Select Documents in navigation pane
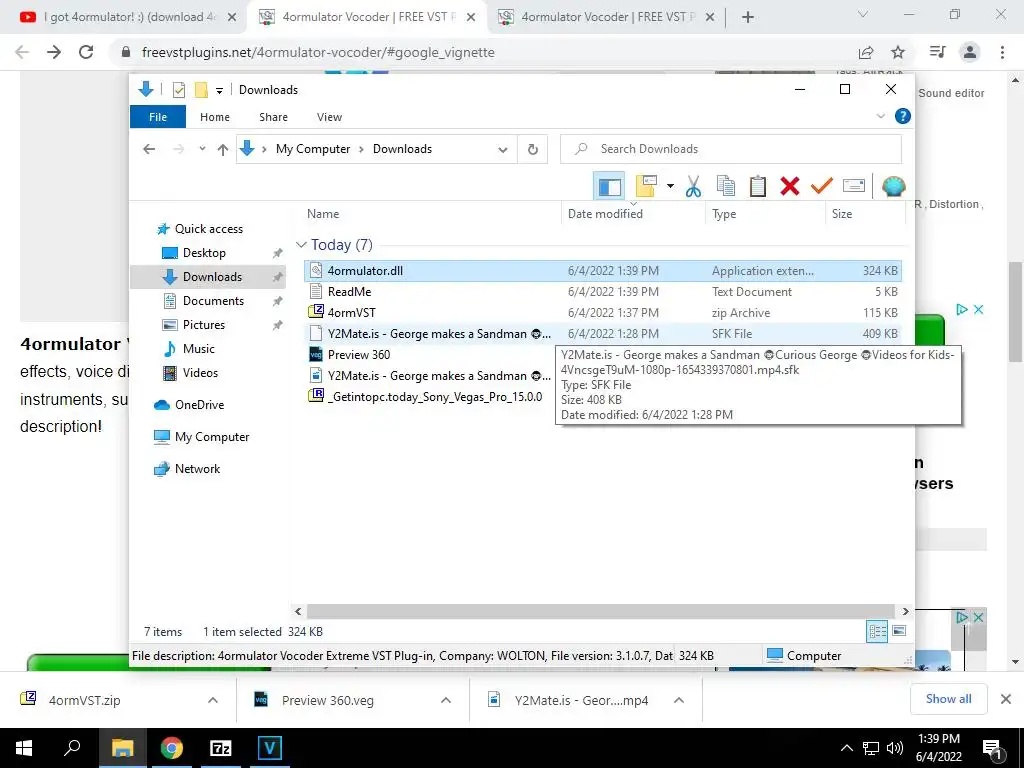 (213, 301)
